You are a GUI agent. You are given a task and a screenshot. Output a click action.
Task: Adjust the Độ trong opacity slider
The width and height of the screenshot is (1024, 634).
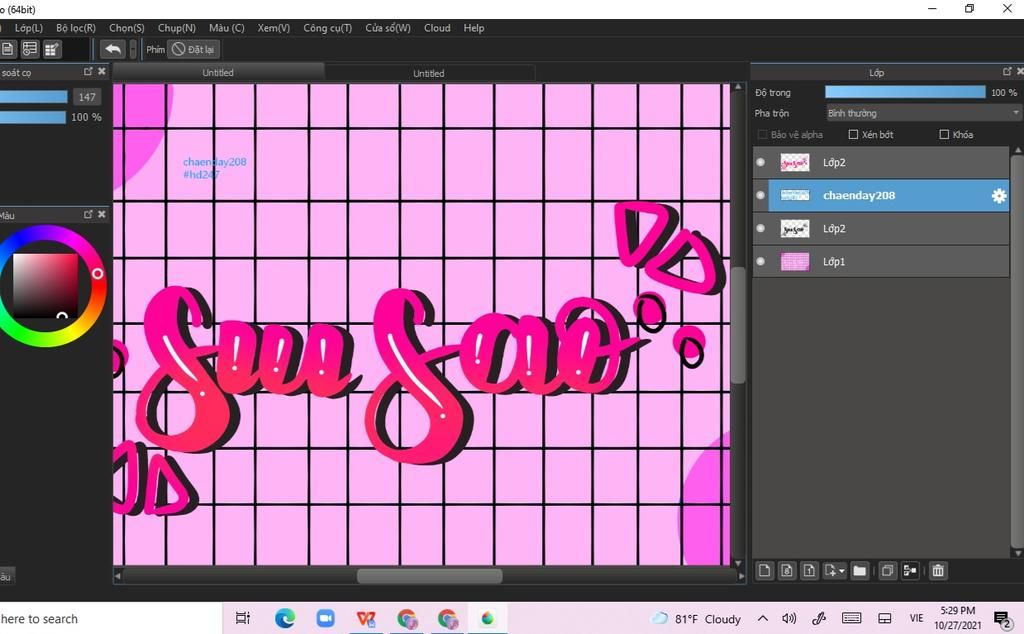coord(905,92)
